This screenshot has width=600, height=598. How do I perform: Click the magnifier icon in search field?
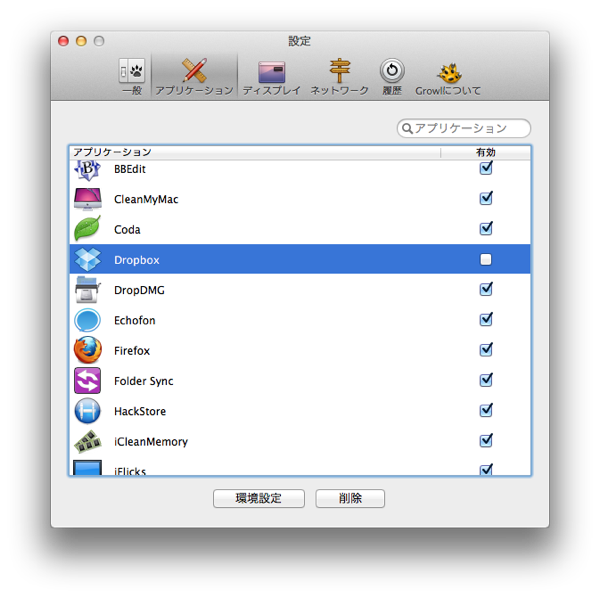click(x=407, y=129)
